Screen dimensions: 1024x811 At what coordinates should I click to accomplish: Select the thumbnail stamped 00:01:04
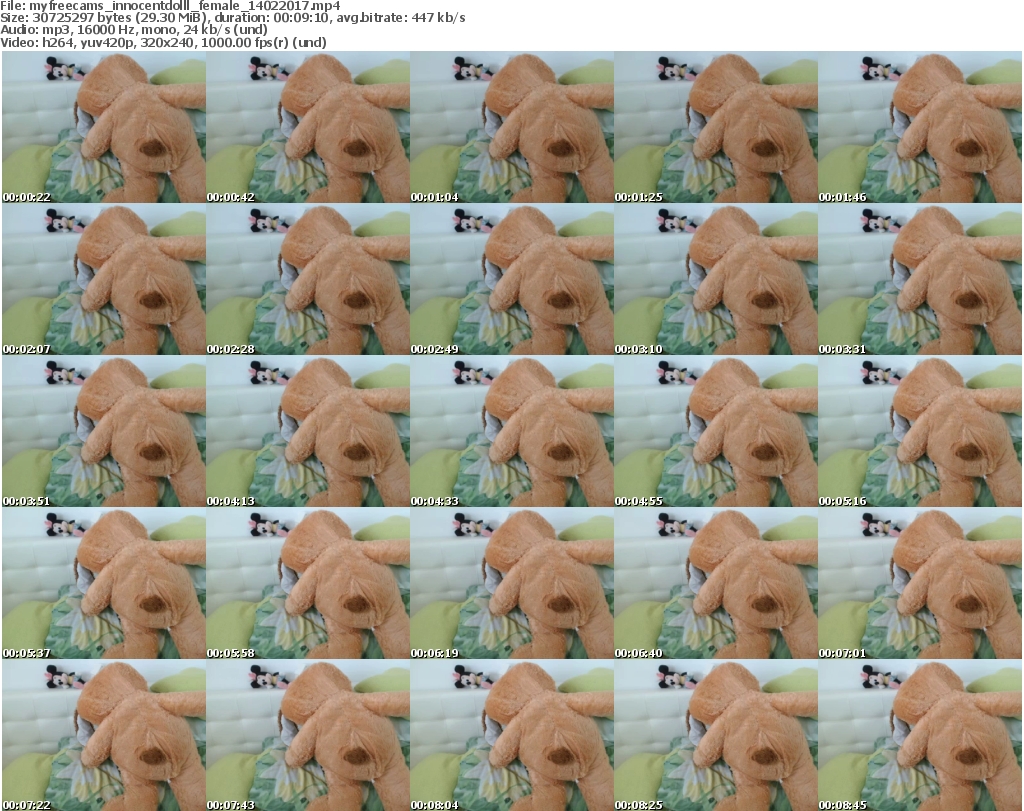512,127
